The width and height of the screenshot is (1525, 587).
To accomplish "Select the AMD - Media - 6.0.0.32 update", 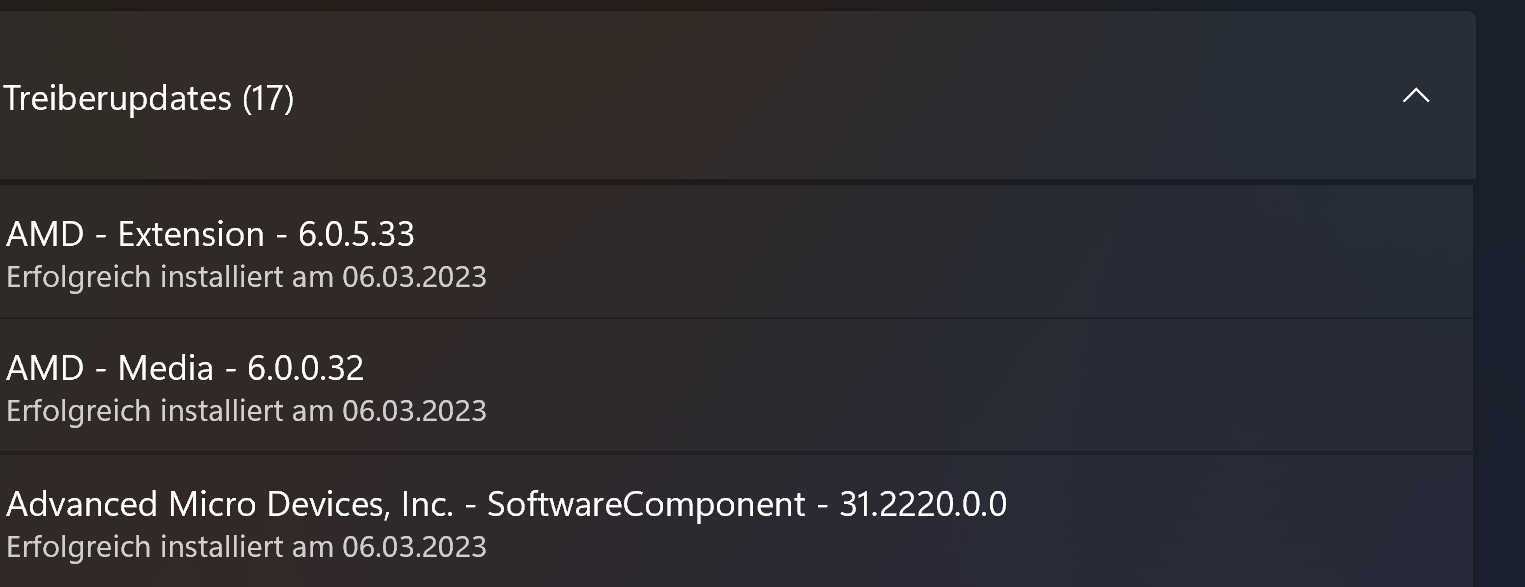I will pos(185,369).
